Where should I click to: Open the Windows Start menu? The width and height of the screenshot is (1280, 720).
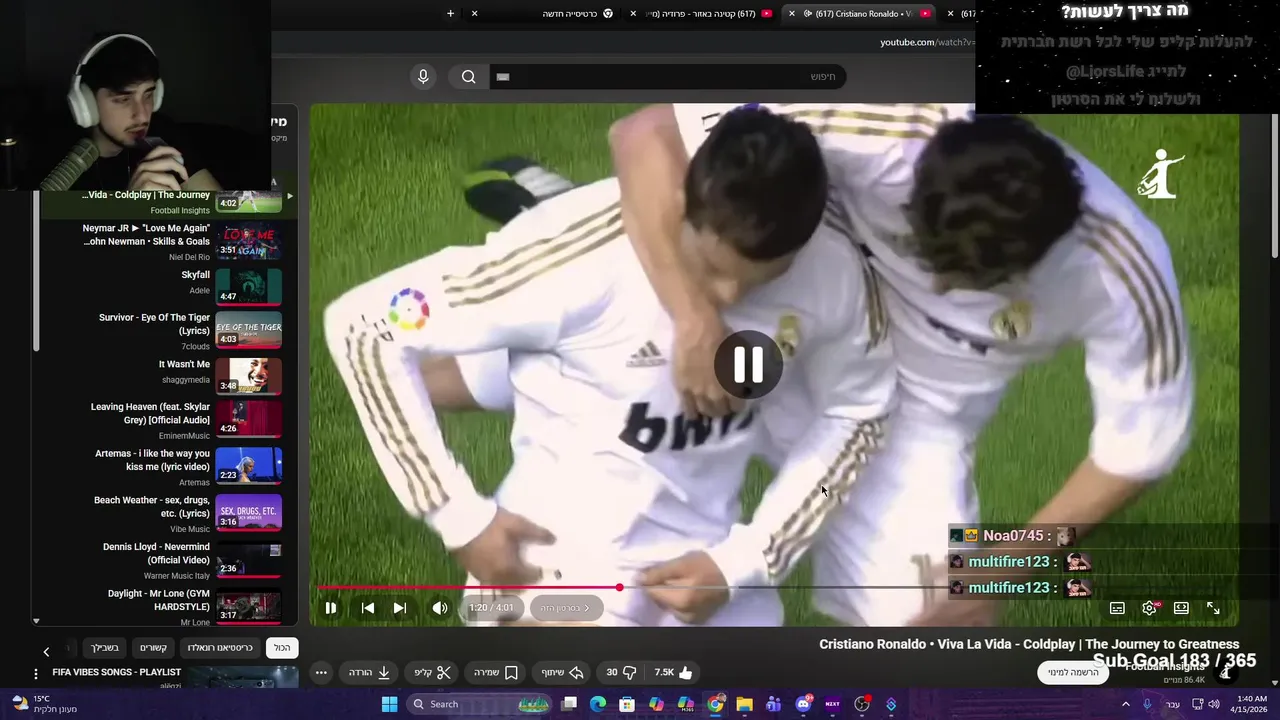[x=390, y=704]
